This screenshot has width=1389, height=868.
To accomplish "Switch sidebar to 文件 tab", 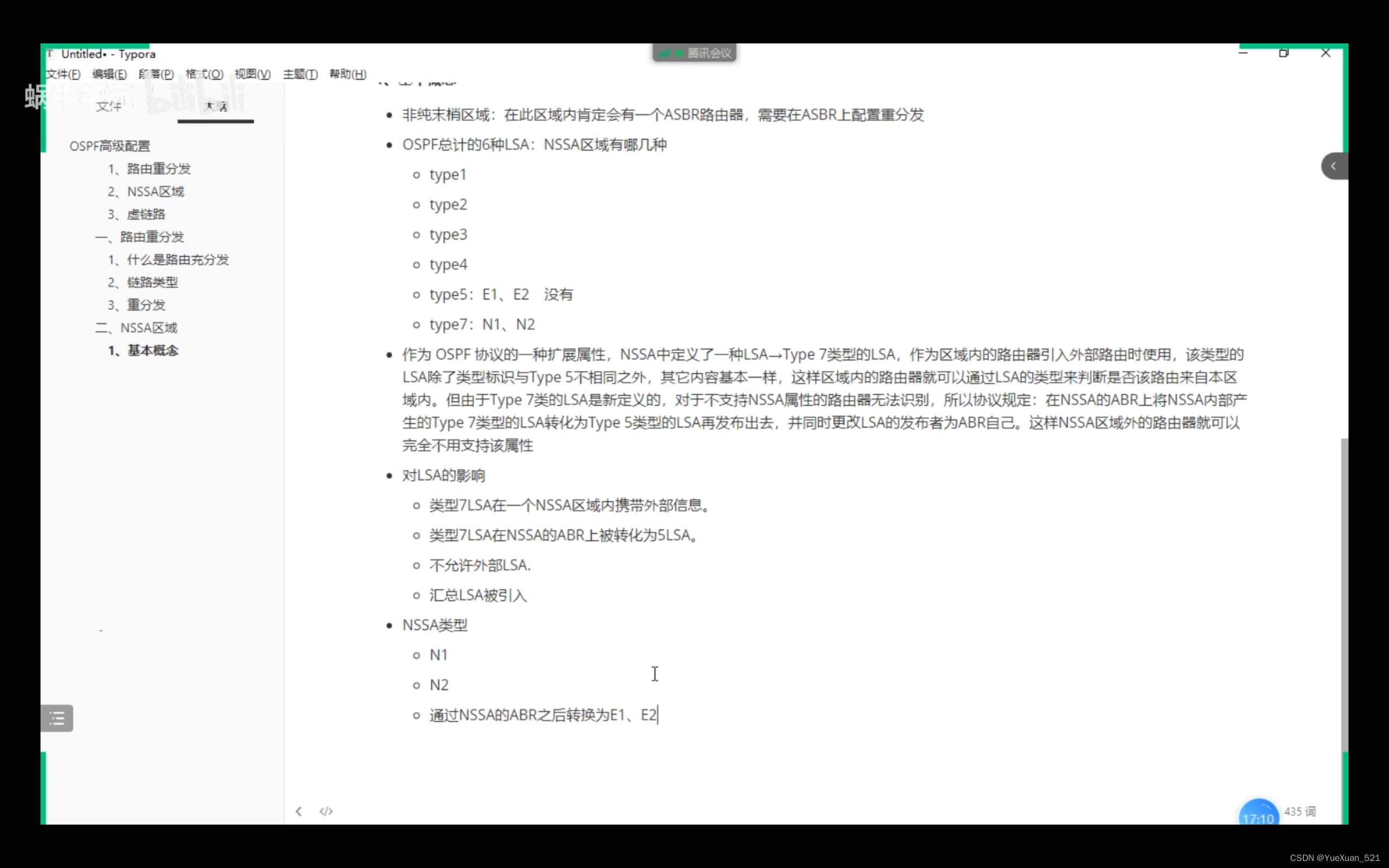I will tap(109, 106).
